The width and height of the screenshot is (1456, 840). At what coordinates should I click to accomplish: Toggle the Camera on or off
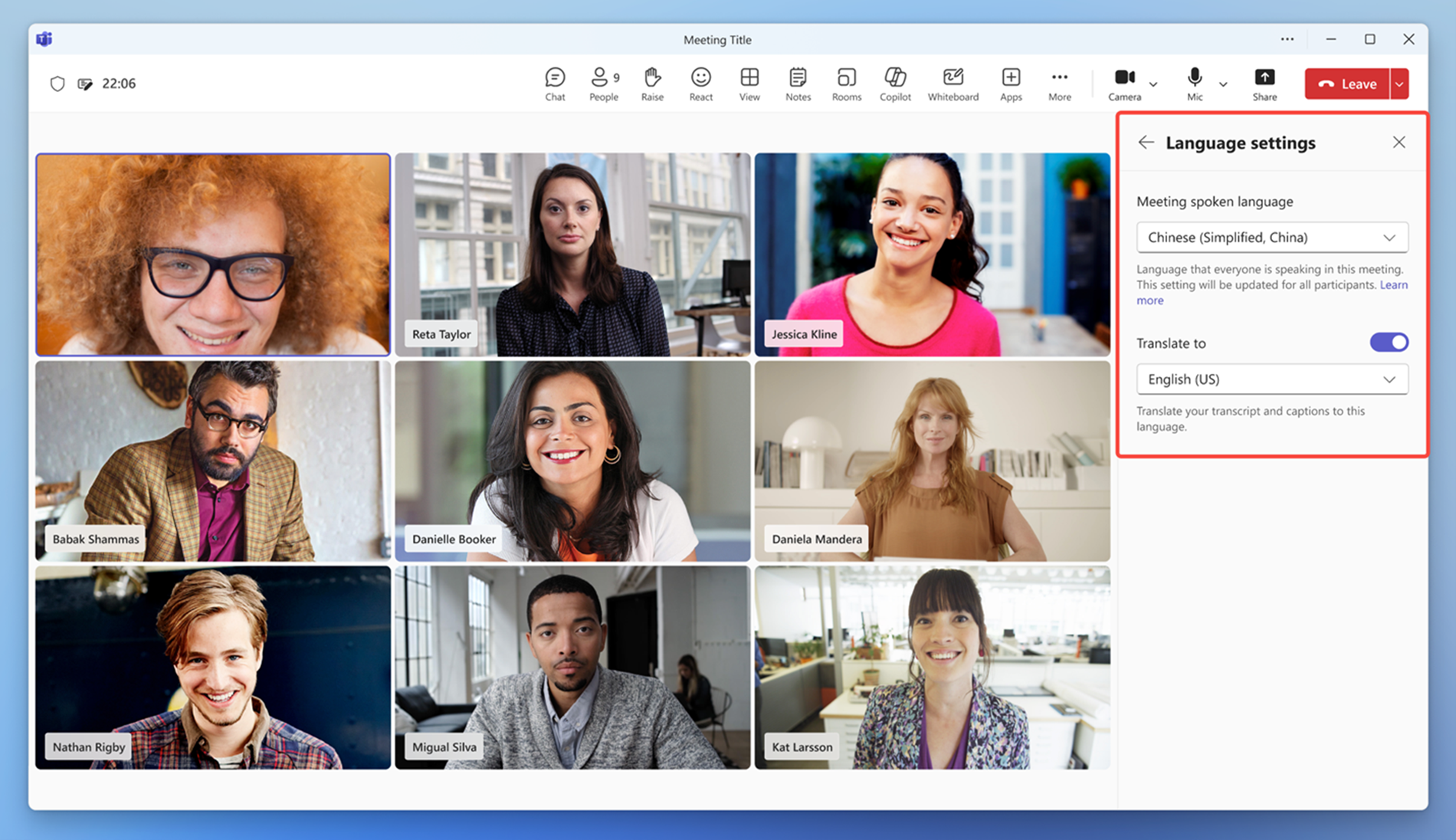coord(1124,84)
